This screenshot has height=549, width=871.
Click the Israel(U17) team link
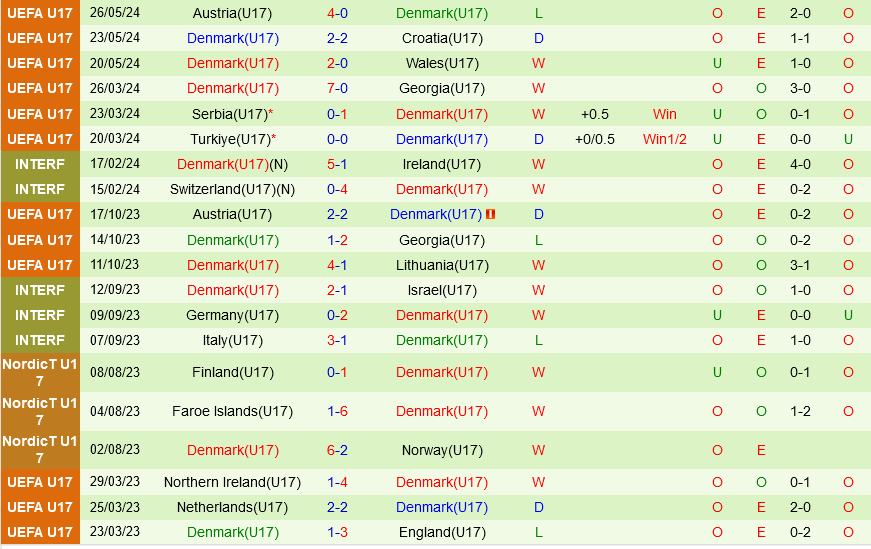(x=442, y=290)
